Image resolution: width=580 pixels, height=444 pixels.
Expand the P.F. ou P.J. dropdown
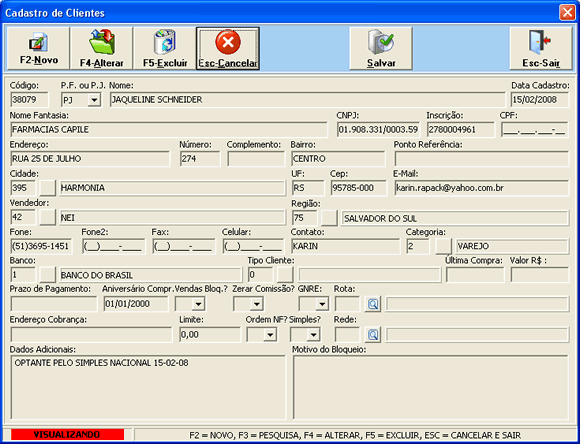coord(94,100)
